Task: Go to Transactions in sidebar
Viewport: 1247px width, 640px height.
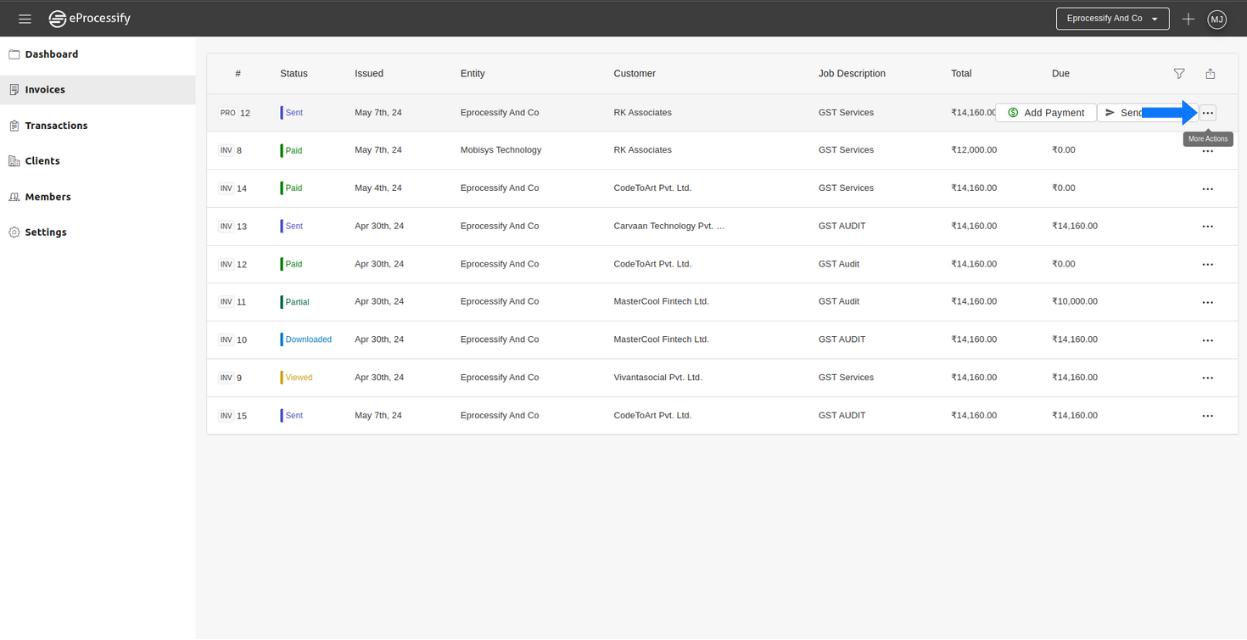Action: click(x=56, y=126)
